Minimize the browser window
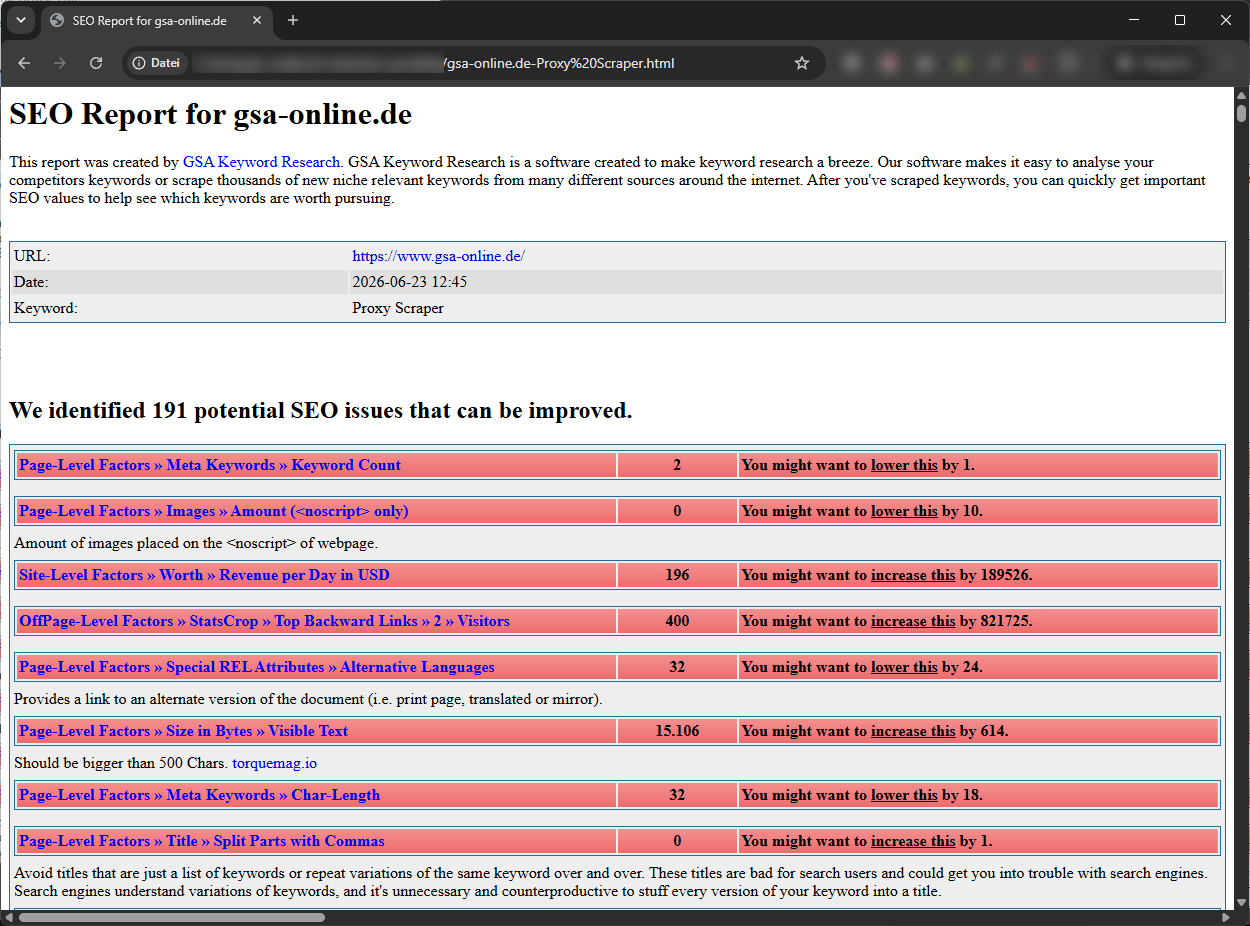This screenshot has width=1250, height=926. (1134, 20)
